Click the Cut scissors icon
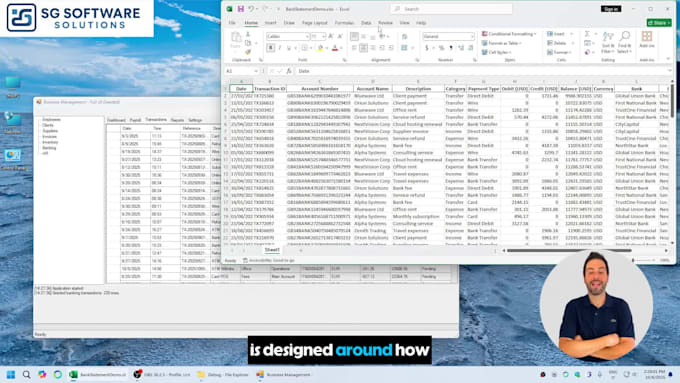680x383 pixels. pos(248,34)
